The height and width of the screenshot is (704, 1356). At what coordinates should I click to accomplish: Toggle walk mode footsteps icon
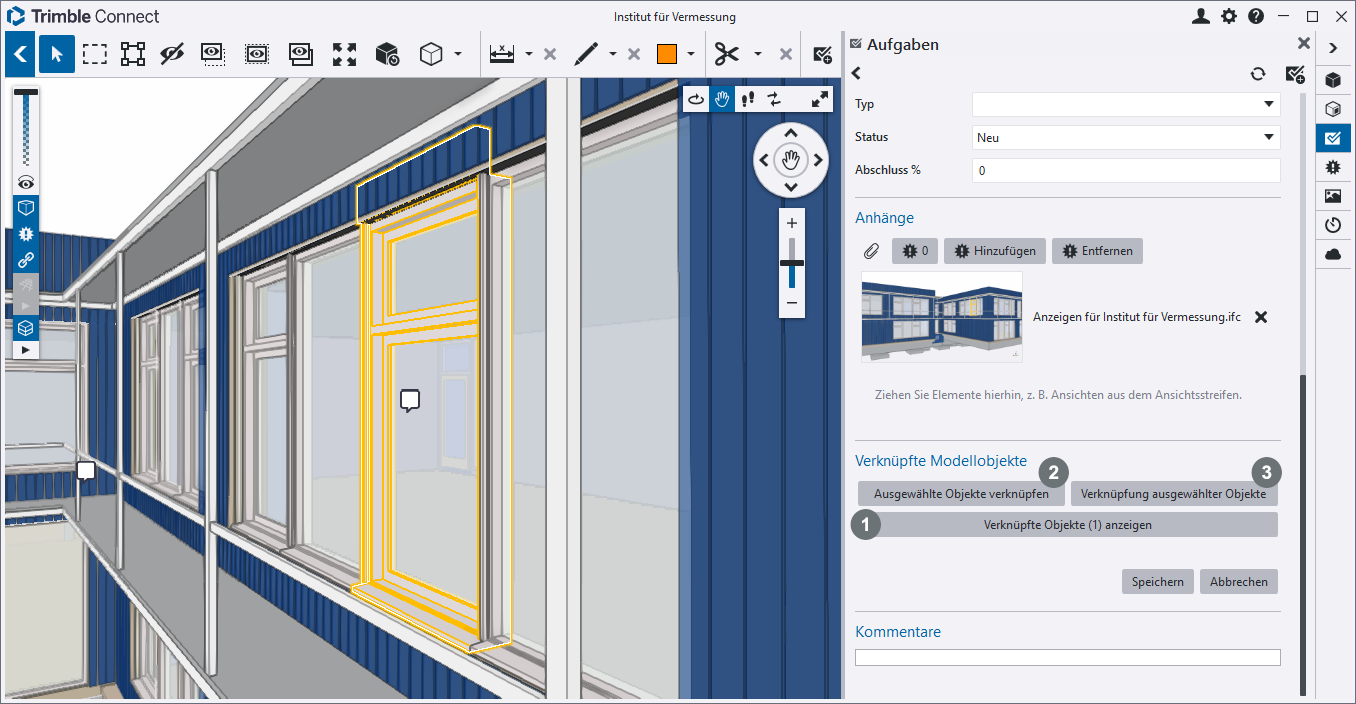click(747, 99)
